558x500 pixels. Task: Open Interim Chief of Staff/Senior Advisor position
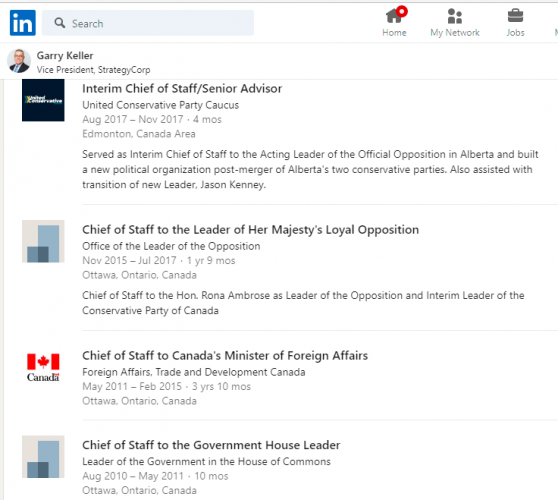point(182,88)
